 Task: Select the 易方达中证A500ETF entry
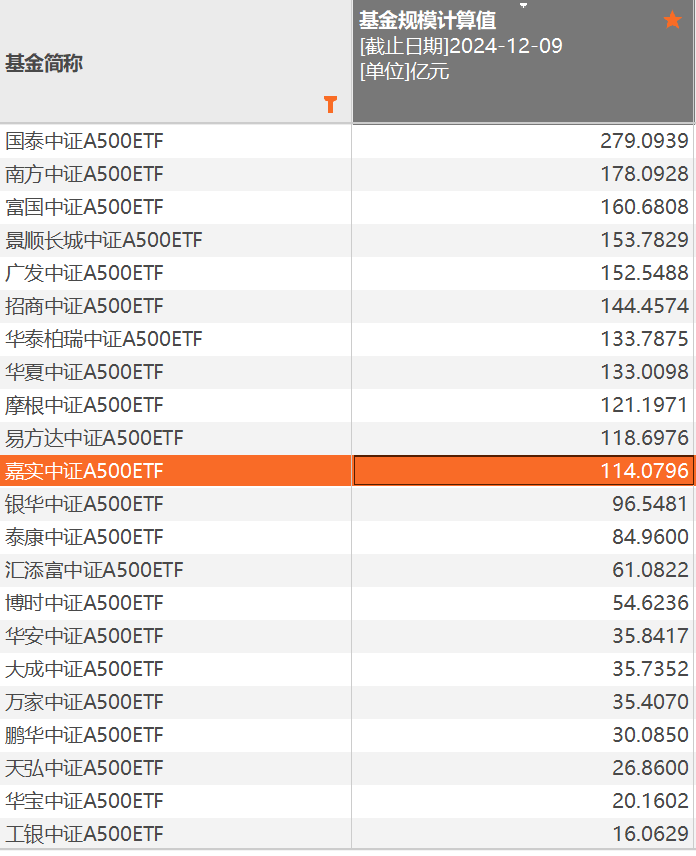(94, 438)
